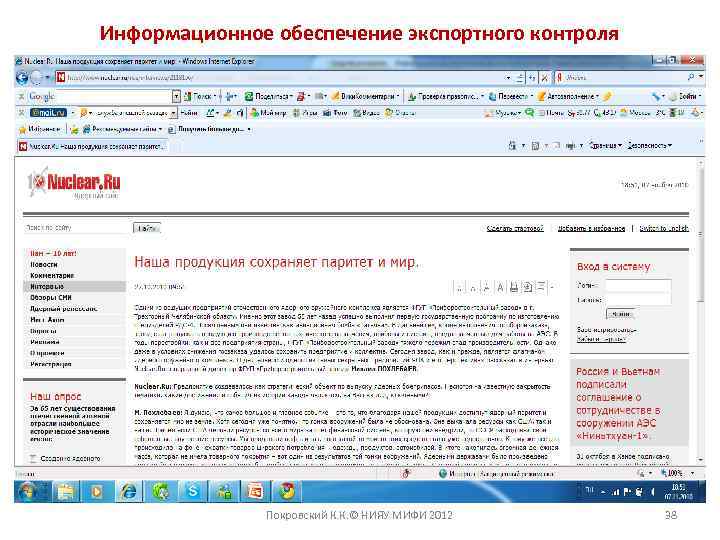
Task: Open File Explorer from the taskbar
Action: (66, 492)
